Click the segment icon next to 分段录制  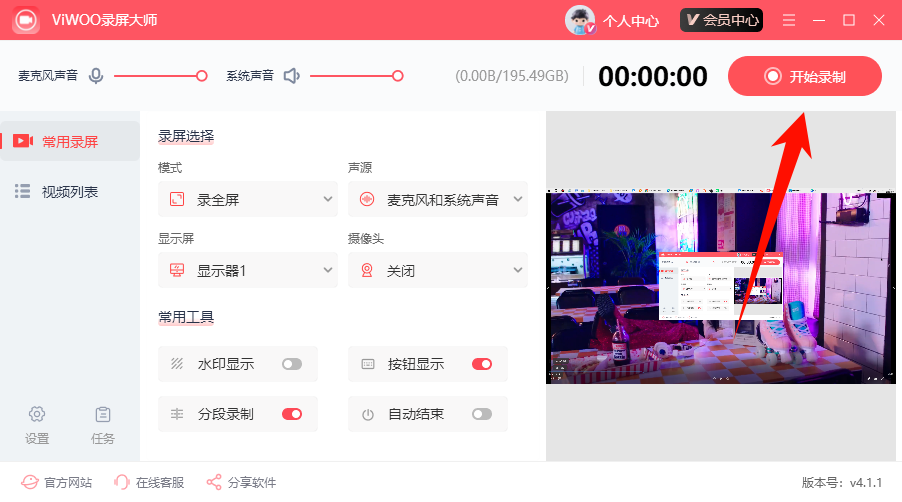click(x=177, y=414)
